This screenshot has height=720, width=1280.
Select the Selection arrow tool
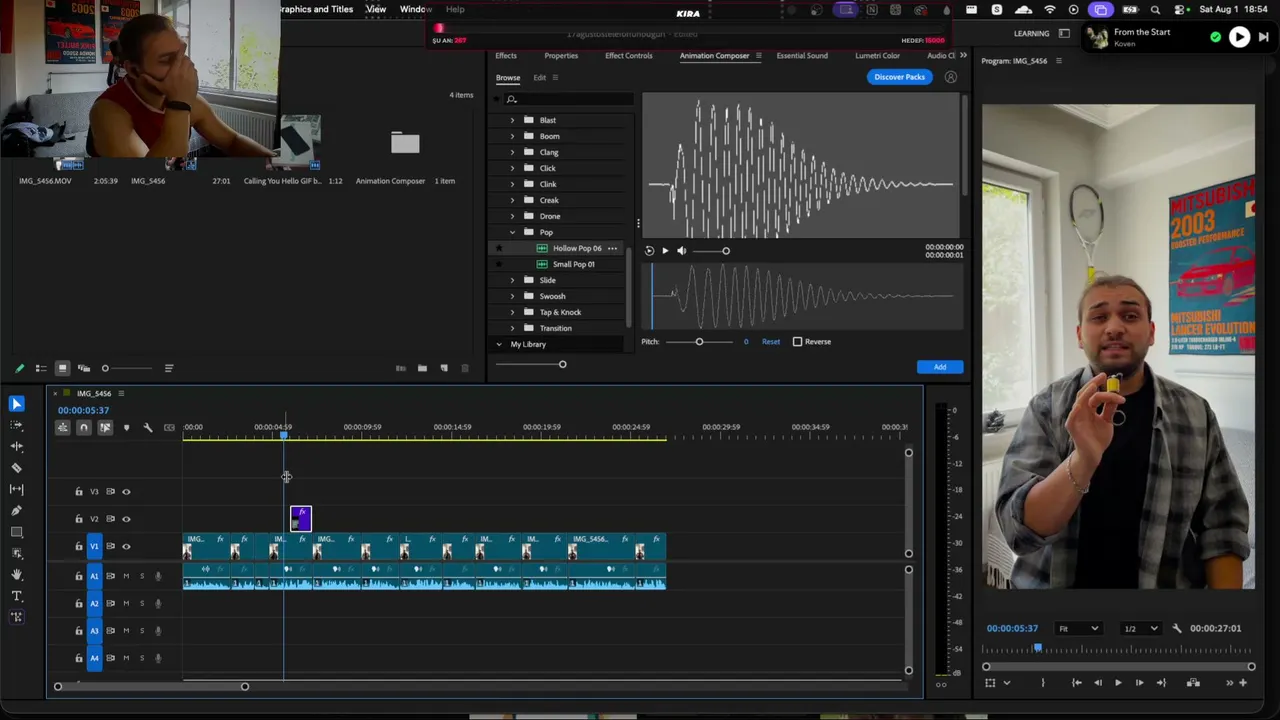pos(17,404)
